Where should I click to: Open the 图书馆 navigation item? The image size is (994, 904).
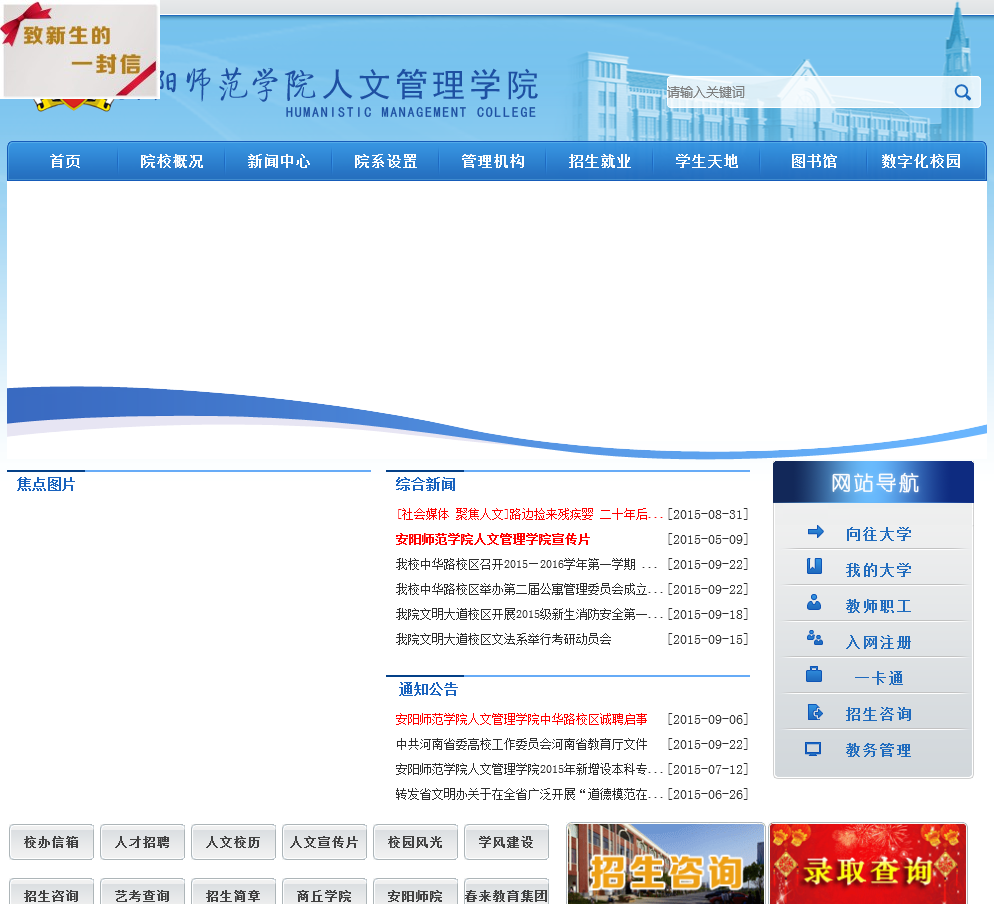click(x=814, y=162)
